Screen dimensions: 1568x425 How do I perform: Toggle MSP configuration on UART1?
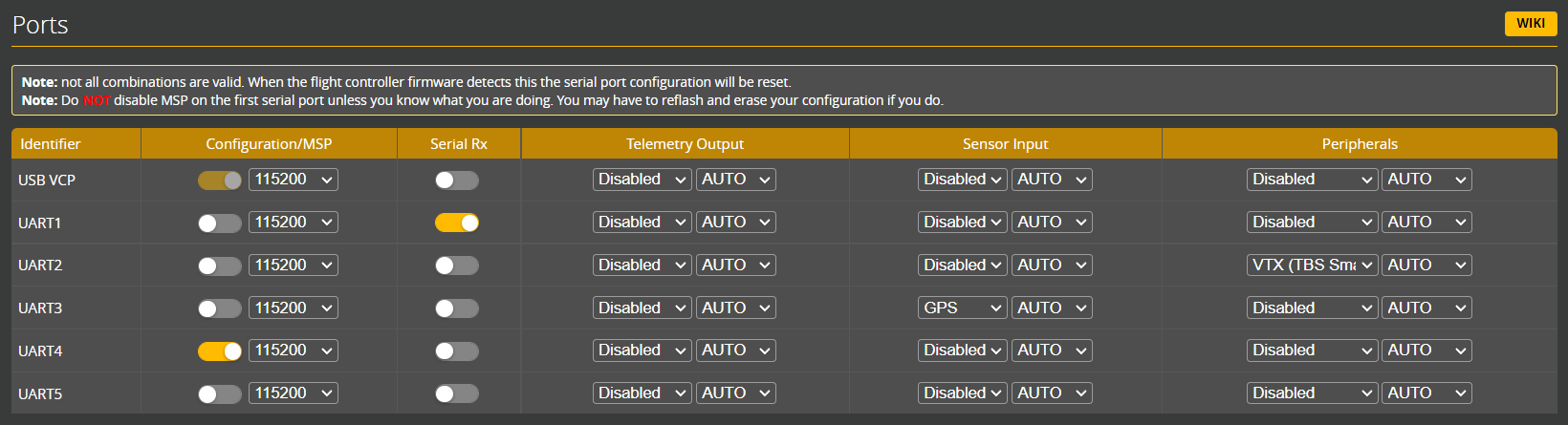tap(219, 223)
